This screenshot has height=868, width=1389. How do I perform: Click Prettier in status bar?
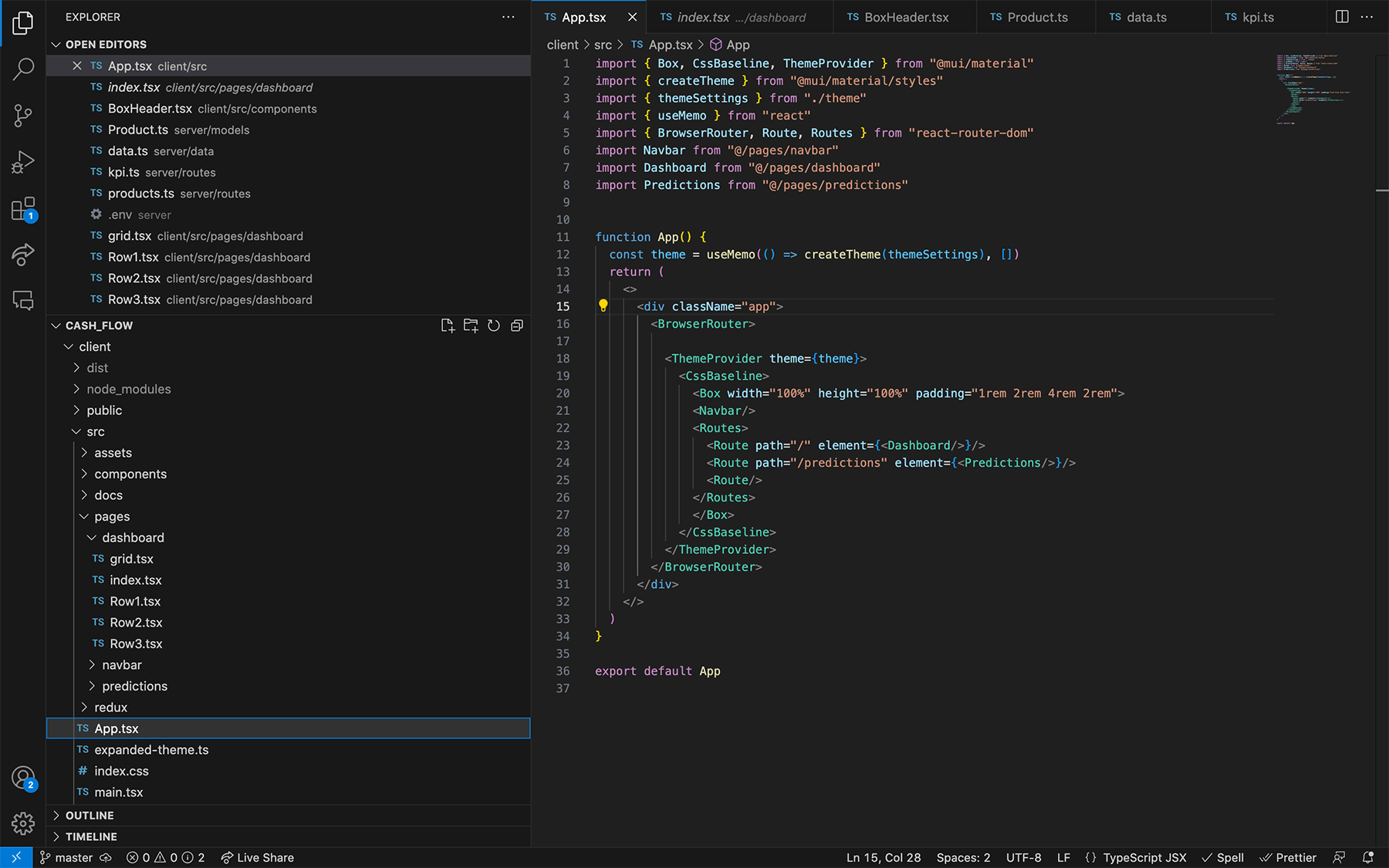[1288, 857]
